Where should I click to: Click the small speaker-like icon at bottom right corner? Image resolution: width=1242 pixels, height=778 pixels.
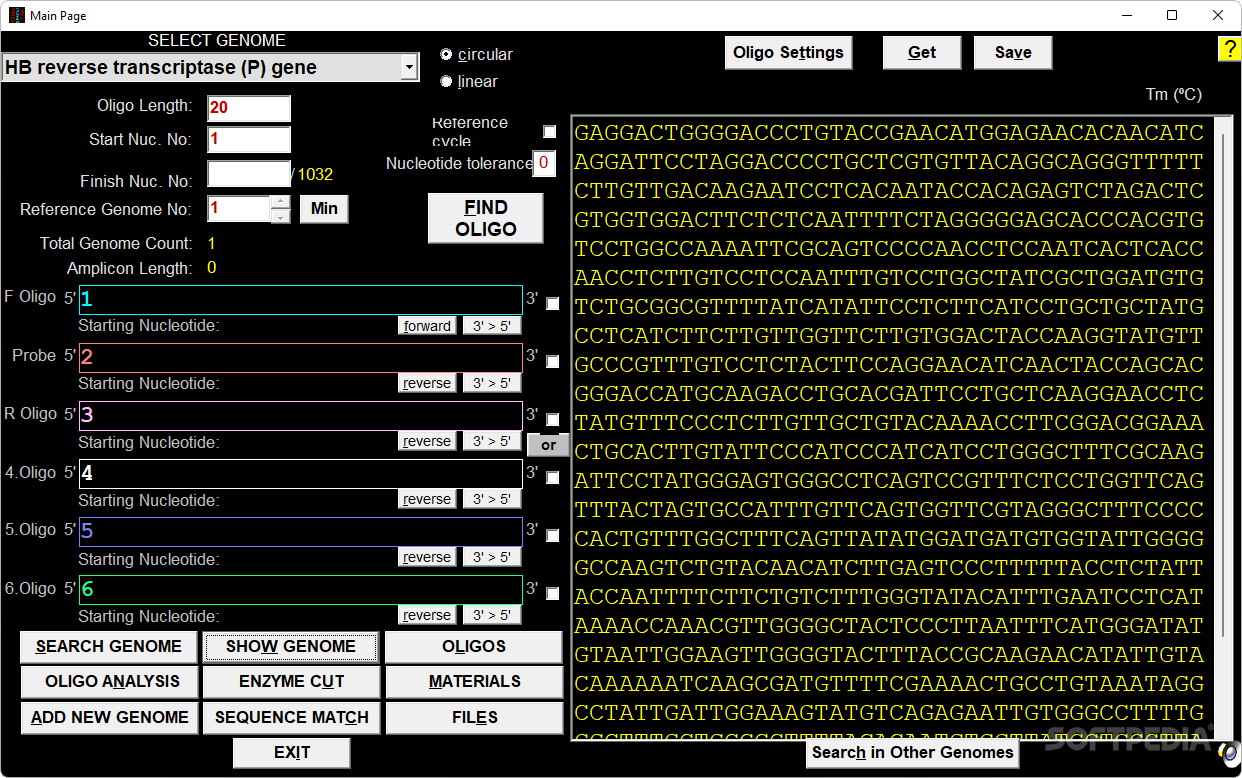coord(1230,752)
